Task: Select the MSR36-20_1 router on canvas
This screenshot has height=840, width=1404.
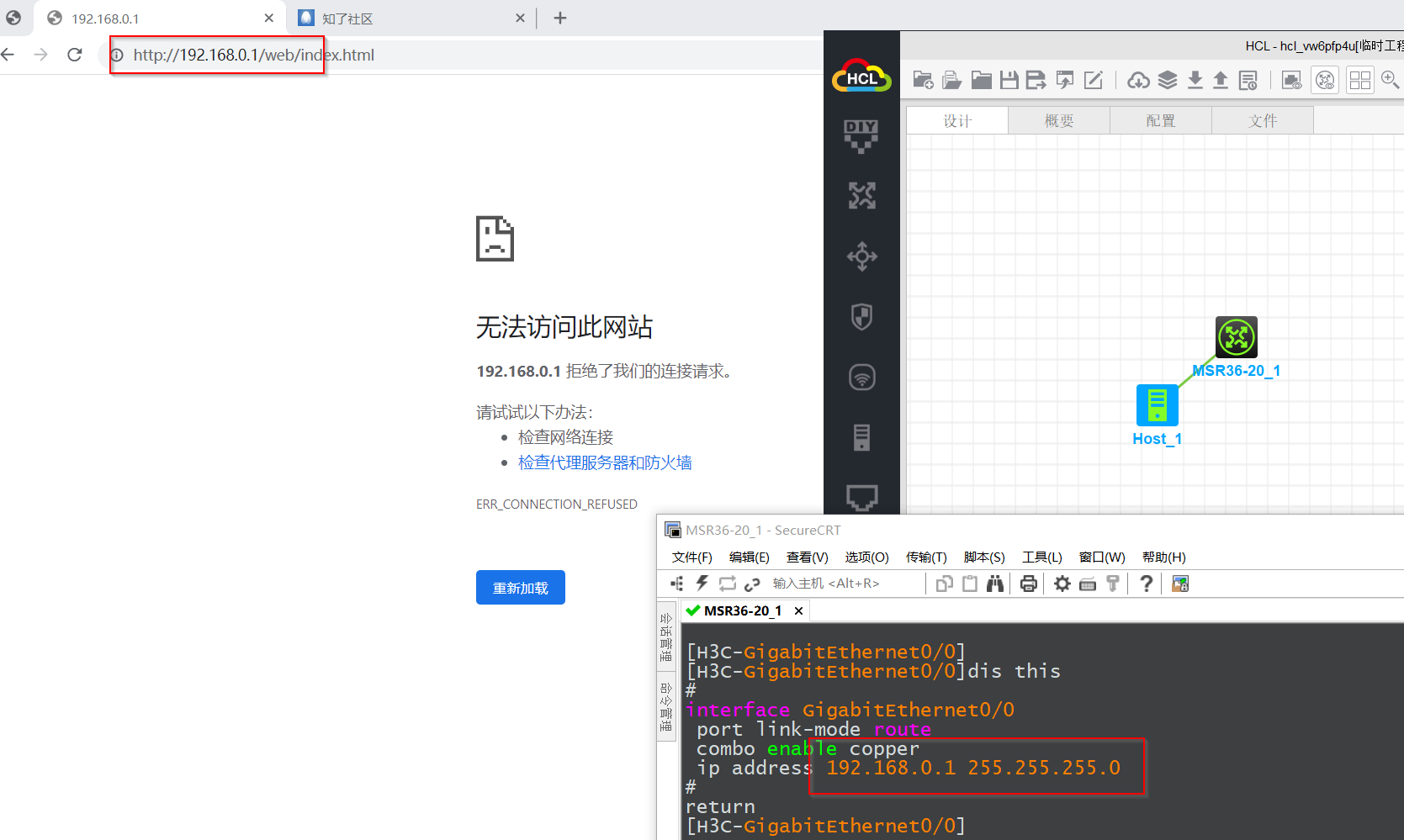Action: pyautogui.click(x=1236, y=337)
